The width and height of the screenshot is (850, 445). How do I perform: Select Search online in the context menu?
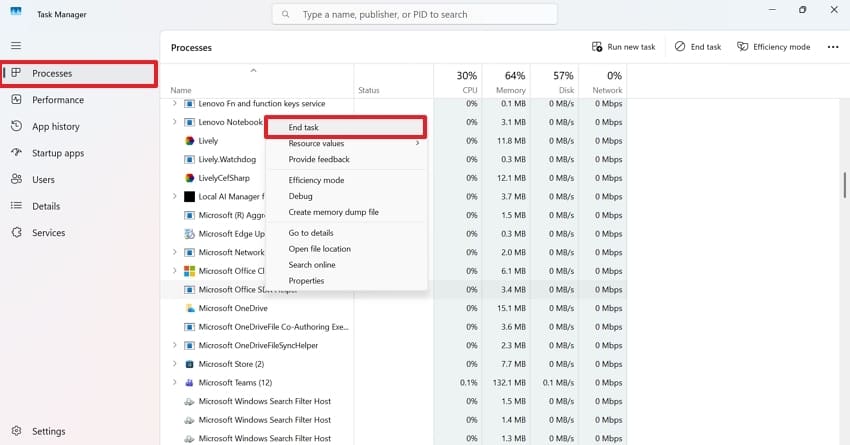point(346,265)
